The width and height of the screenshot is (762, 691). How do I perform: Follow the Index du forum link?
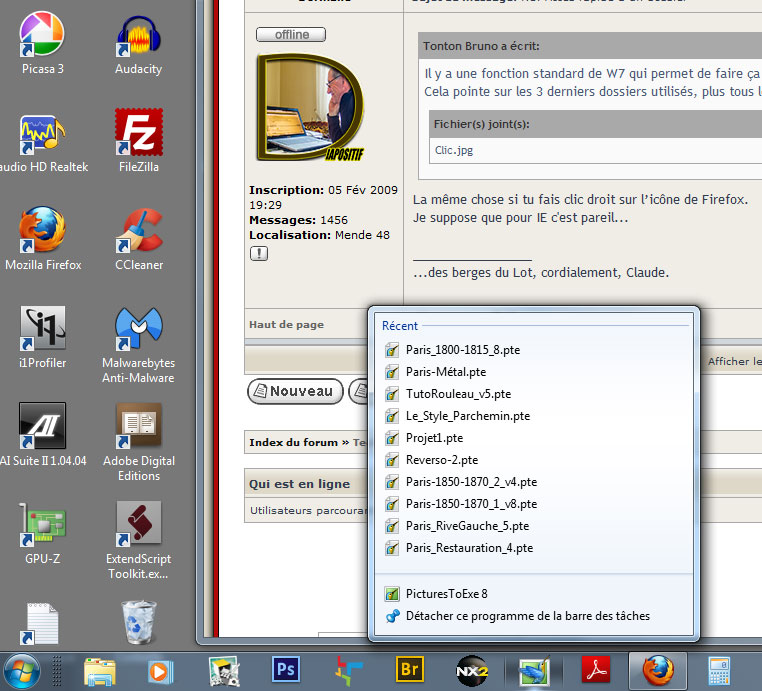coord(292,442)
